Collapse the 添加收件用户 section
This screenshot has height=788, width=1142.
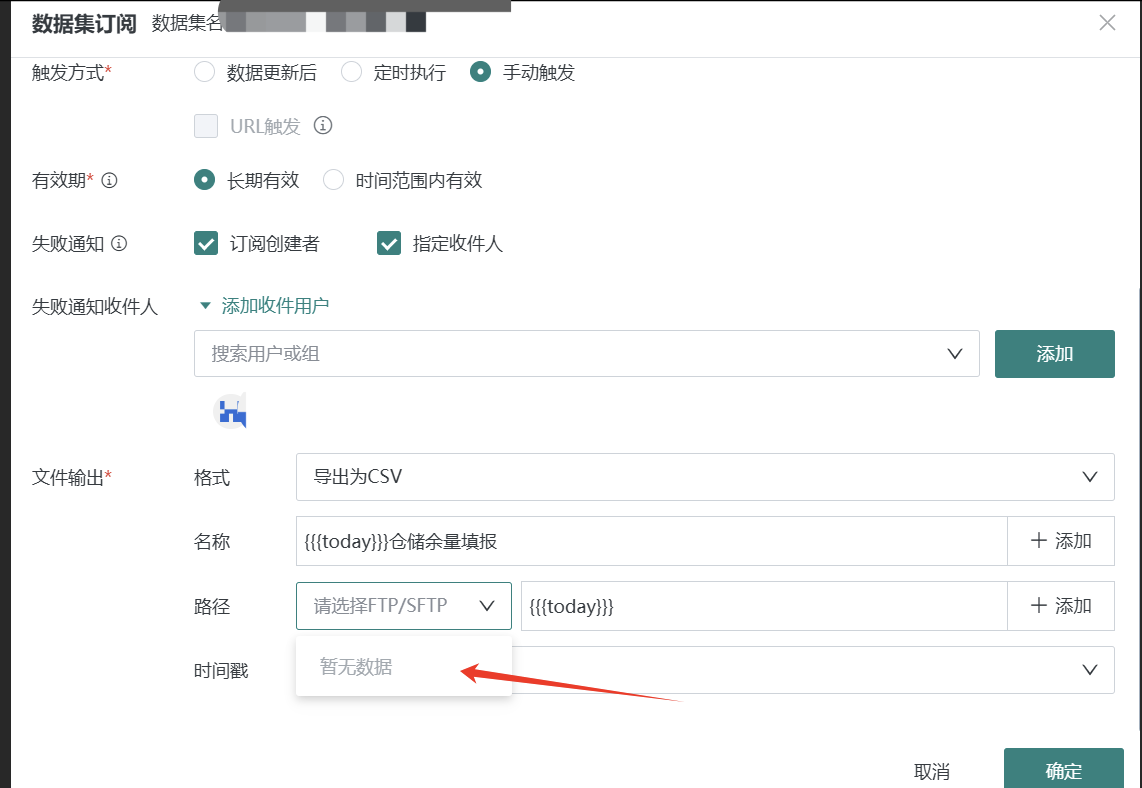pyautogui.click(x=206, y=307)
